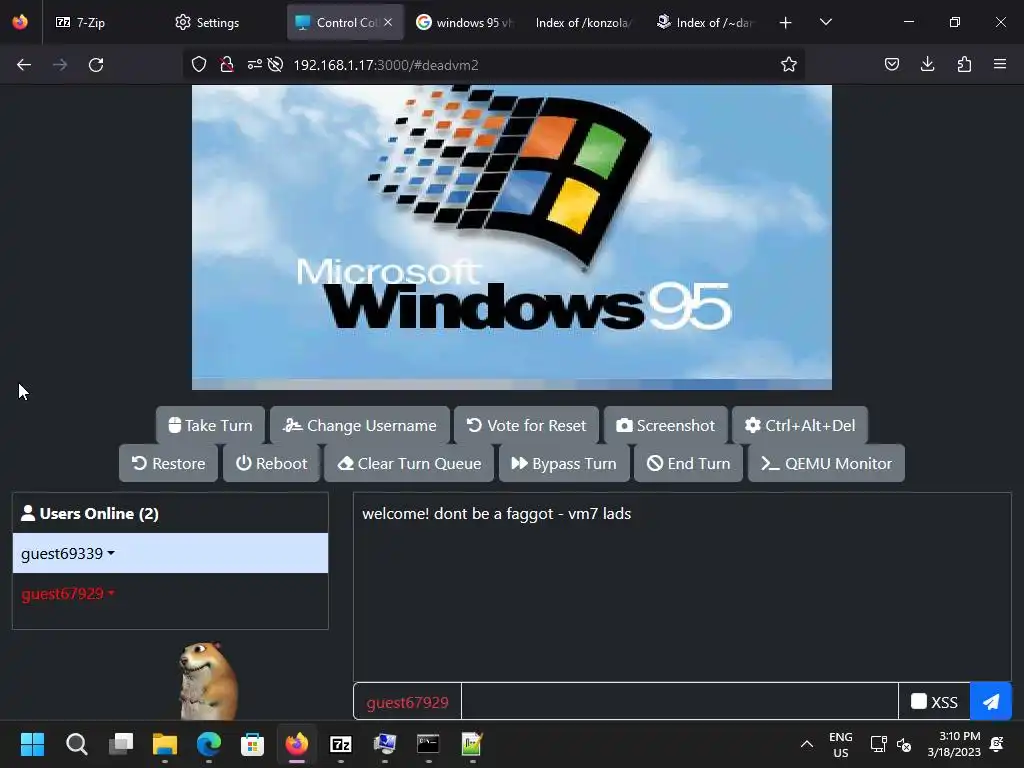Open the Downloads panel
This screenshot has height=768, width=1024.
(x=927, y=65)
